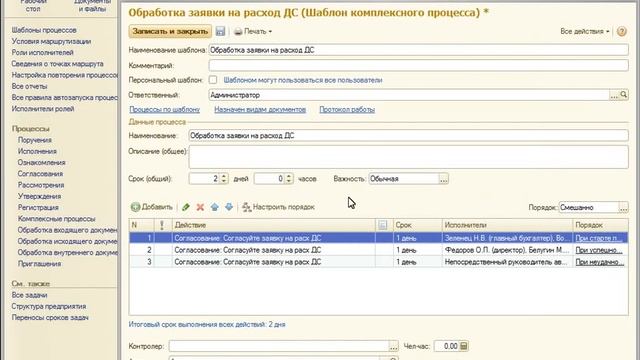
Task: Open Условия маршрутизации in sidebar
Action: coord(51,41)
